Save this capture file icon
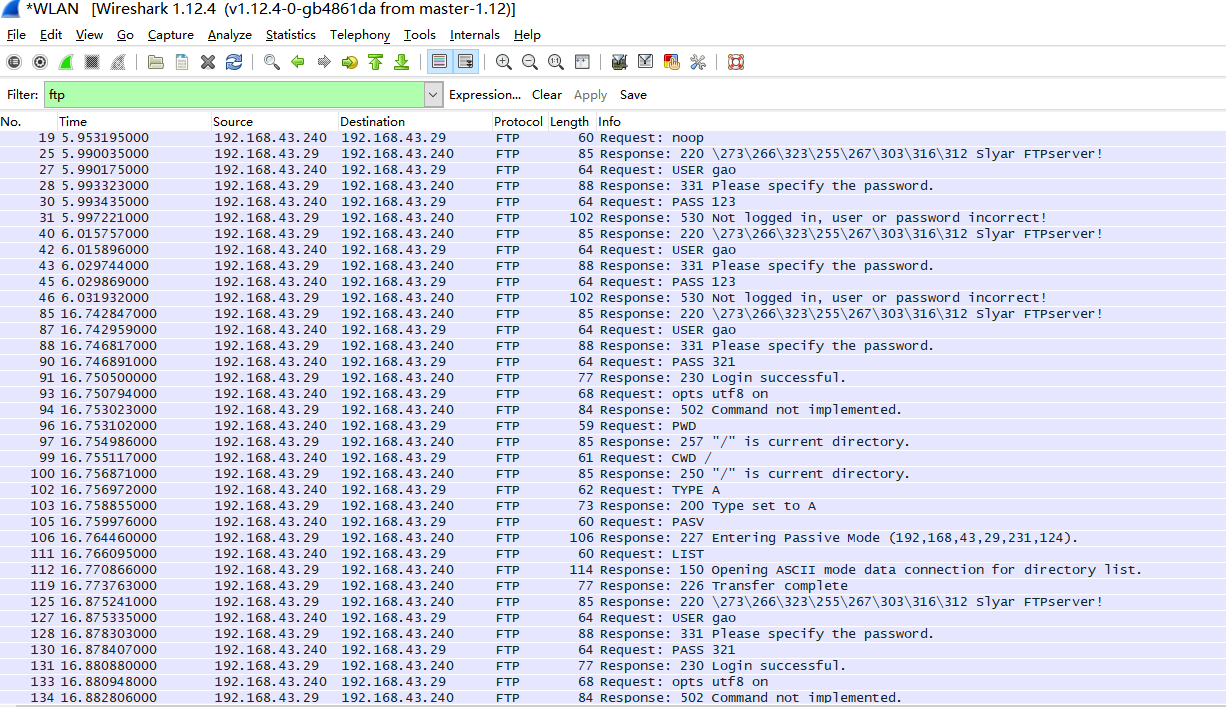Image resolution: width=1226 pixels, height=707 pixels. (x=182, y=62)
